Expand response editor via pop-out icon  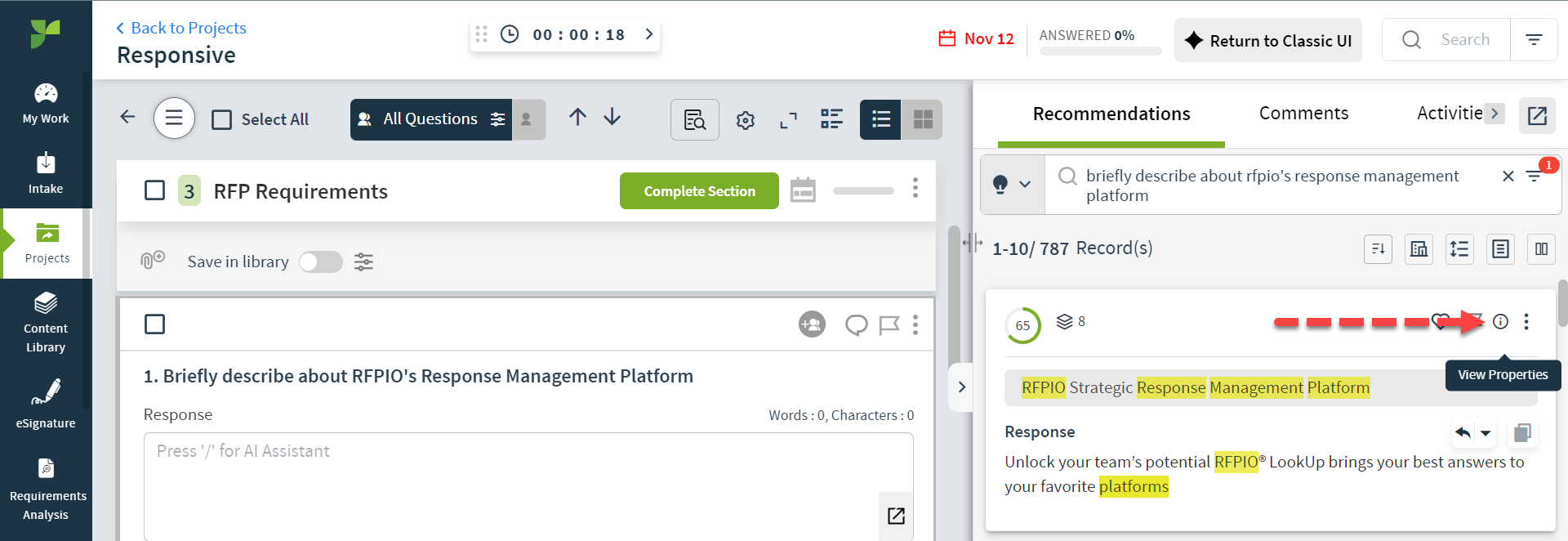point(896,516)
